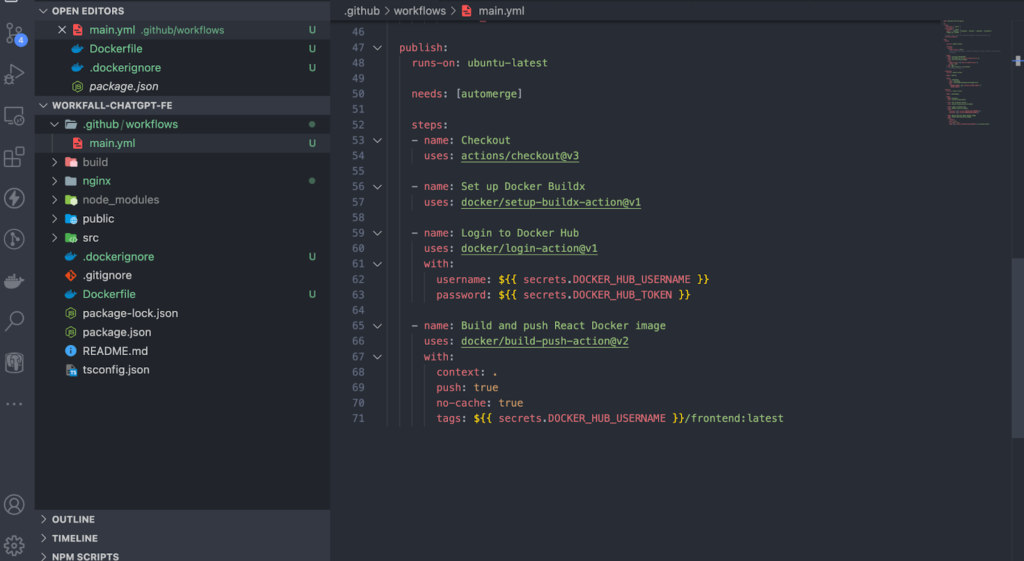This screenshot has height=561, width=1024.
Task: Place cursor on 'runs-on: ubuntu-latest' text
Action: coord(479,63)
